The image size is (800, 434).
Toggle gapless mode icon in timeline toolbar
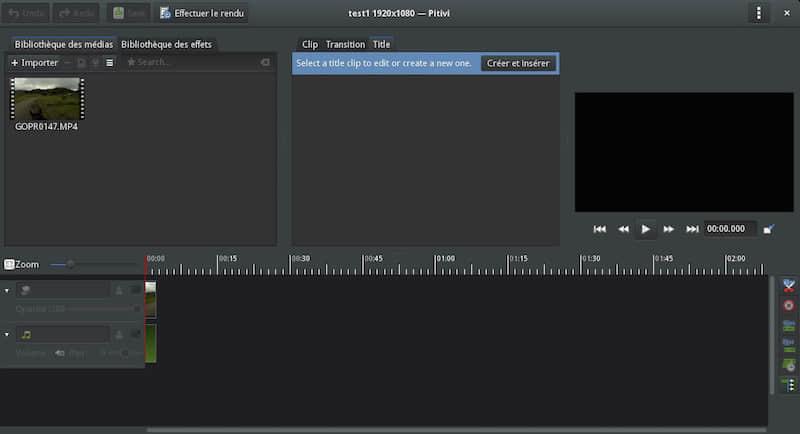click(x=788, y=384)
